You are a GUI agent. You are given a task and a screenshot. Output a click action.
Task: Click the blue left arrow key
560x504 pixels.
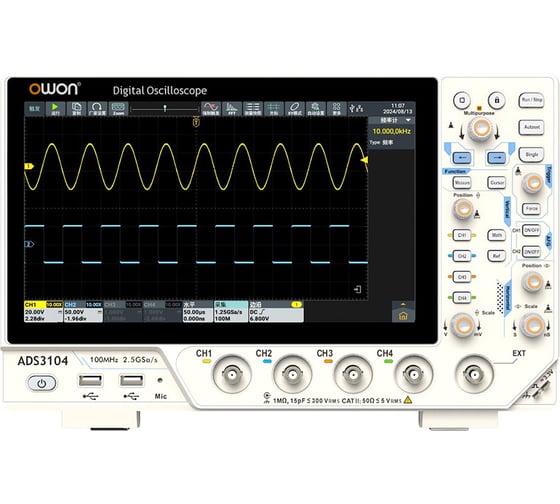[462, 158]
